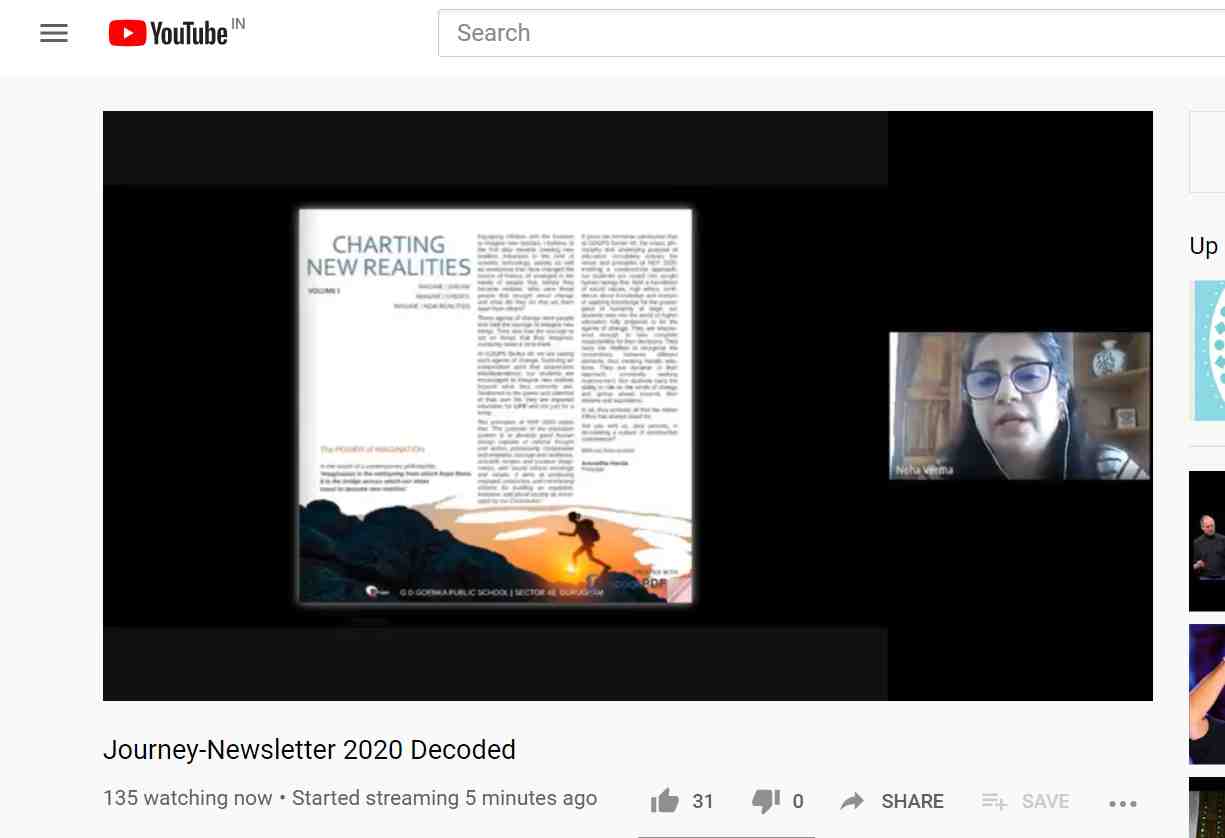The image size is (1225, 838).
Task: Click the dislike count 0
Action: tap(798, 801)
